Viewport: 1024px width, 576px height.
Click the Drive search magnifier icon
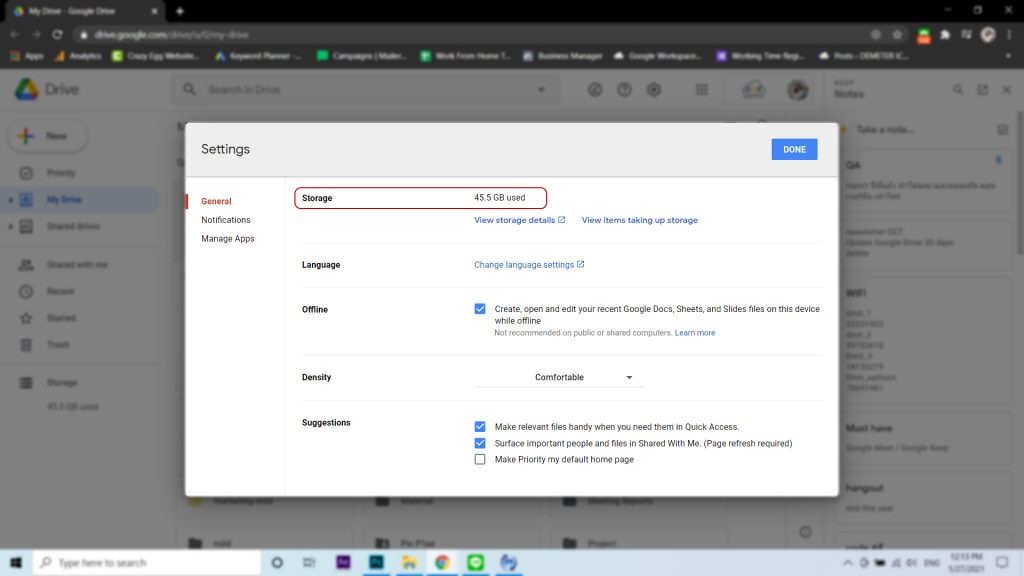click(189, 89)
